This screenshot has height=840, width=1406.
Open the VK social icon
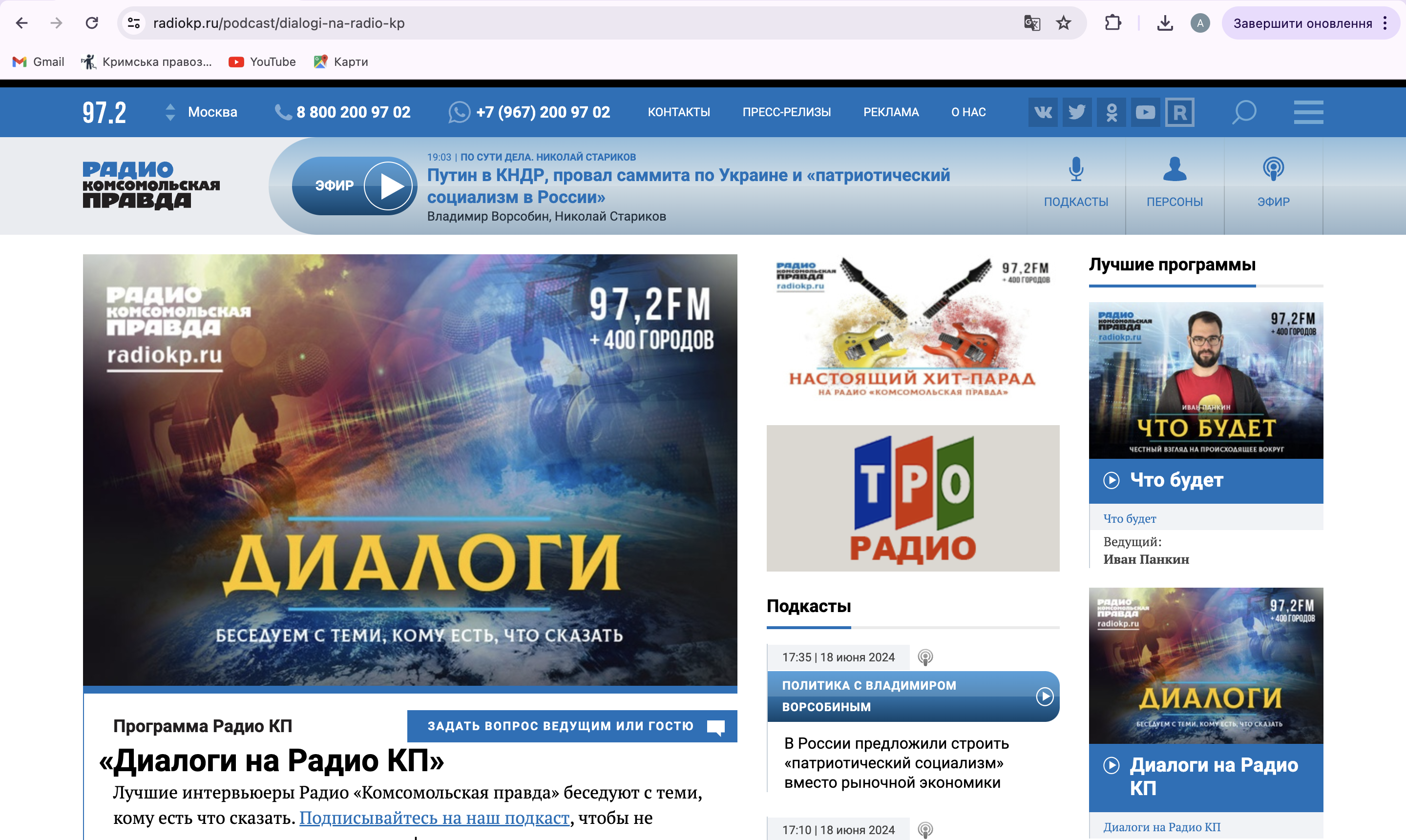1043,112
